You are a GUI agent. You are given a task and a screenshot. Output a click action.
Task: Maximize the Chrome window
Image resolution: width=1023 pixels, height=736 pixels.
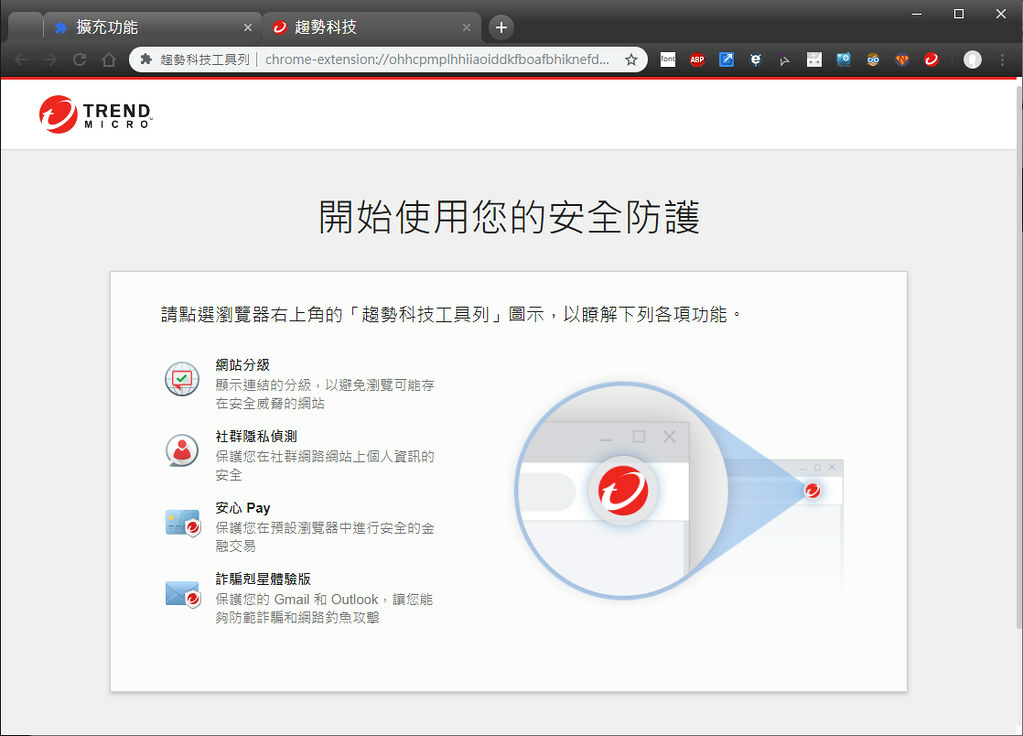(x=958, y=14)
